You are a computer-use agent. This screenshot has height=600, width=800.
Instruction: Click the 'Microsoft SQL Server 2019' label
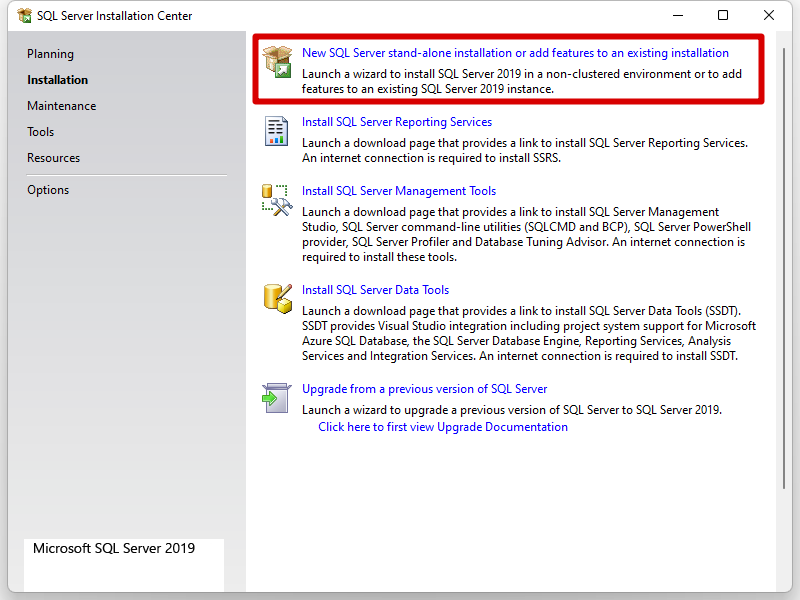tap(114, 548)
